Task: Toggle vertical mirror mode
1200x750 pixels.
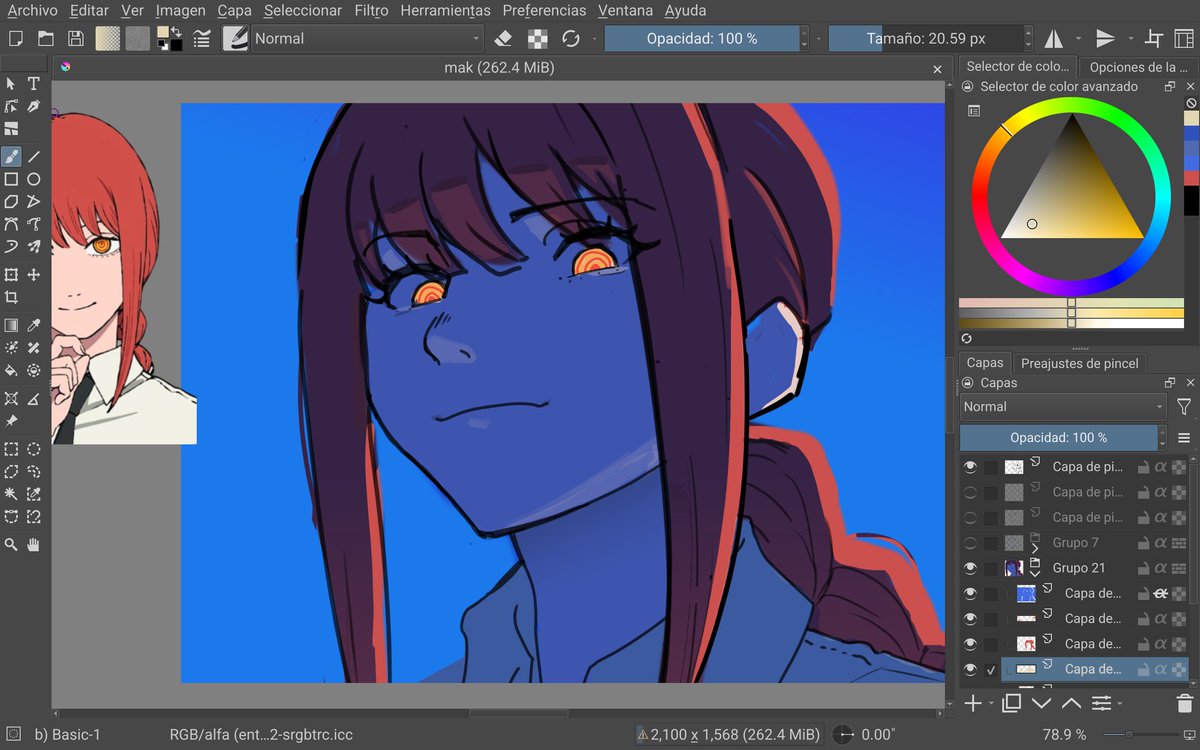Action: 1105,38
